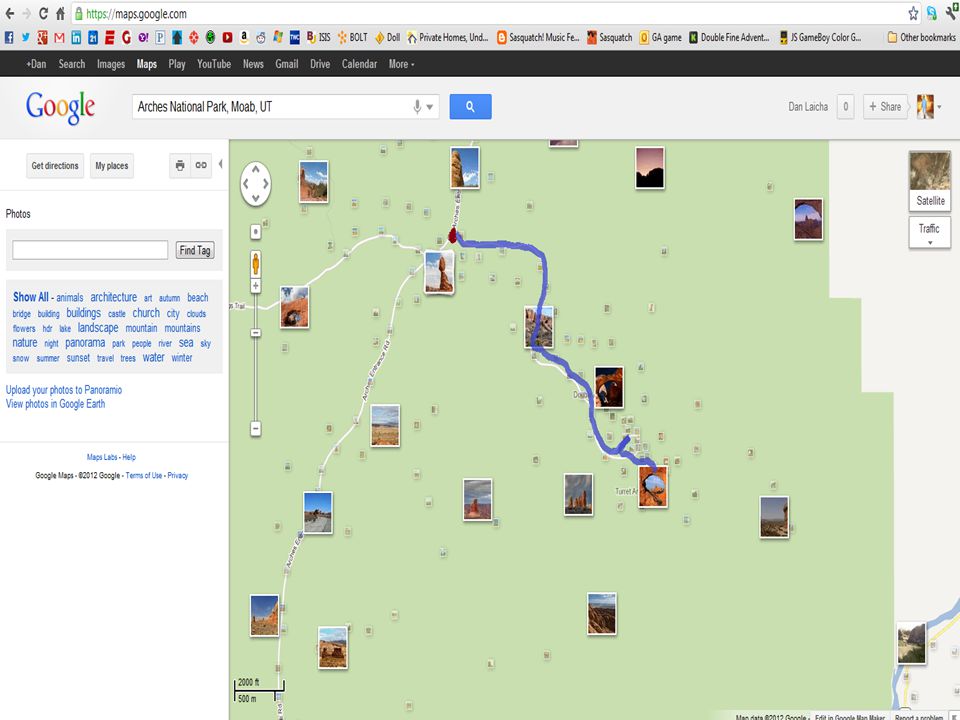Open the Reddit bookmark icon
The height and width of the screenshot is (720, 960).
[x=261, y=37]
